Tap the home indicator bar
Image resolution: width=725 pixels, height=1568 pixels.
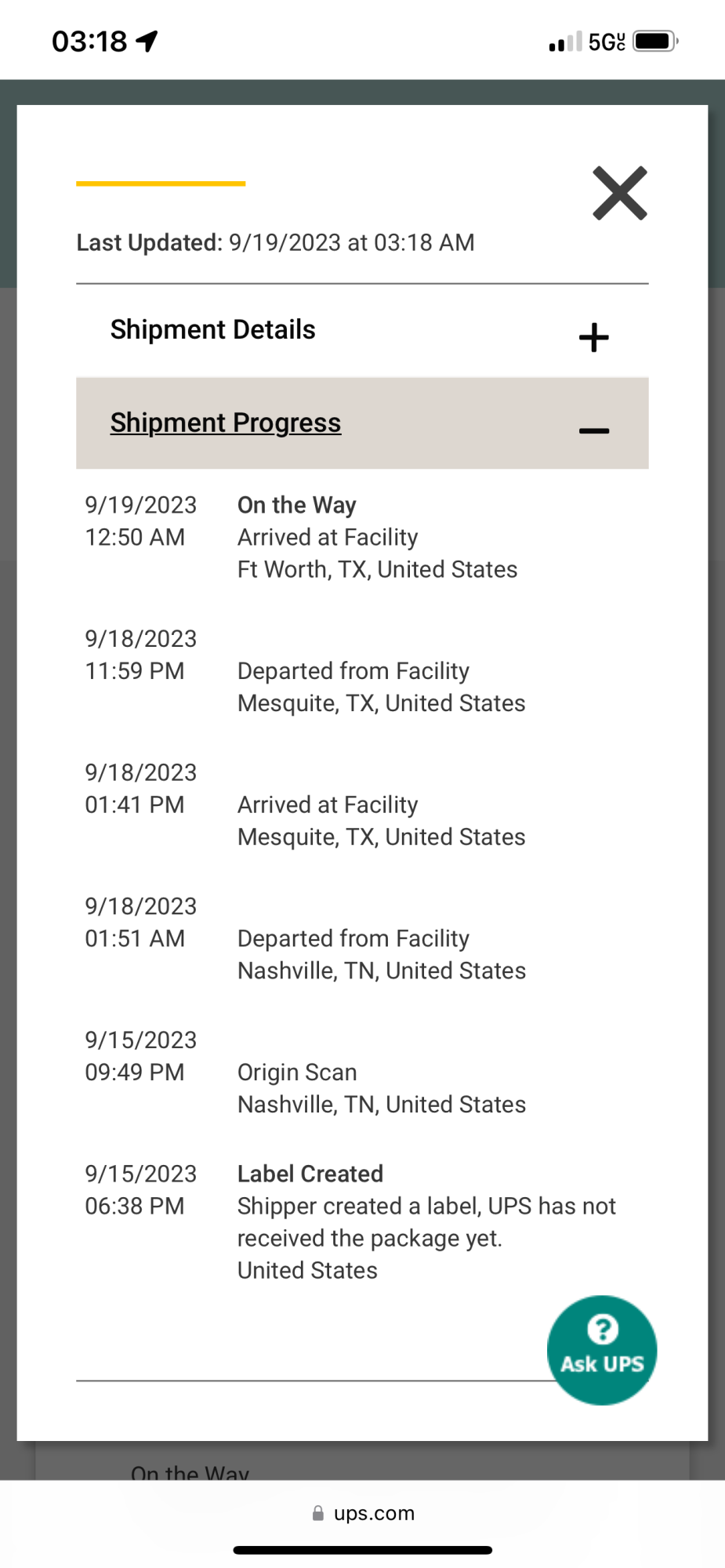pos(362,1550)
